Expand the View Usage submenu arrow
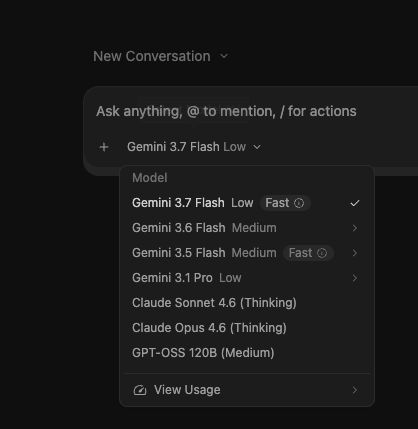Image resolution: width=418 pixels, height=429 pixels. (x=355, y=390)
